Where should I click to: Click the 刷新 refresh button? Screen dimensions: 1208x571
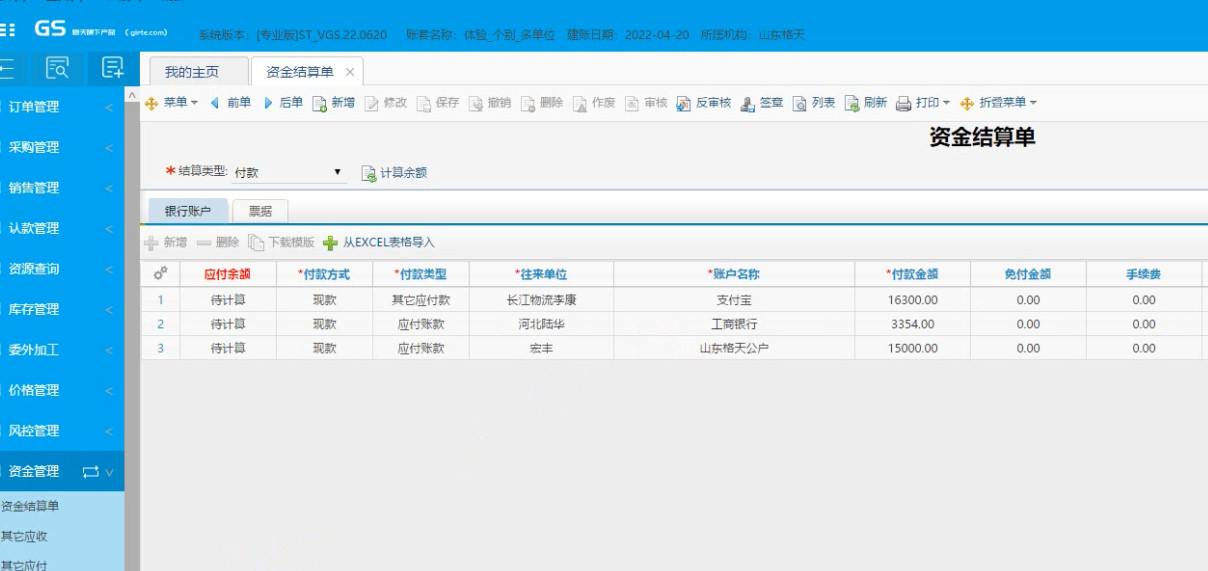click(866, 102)
